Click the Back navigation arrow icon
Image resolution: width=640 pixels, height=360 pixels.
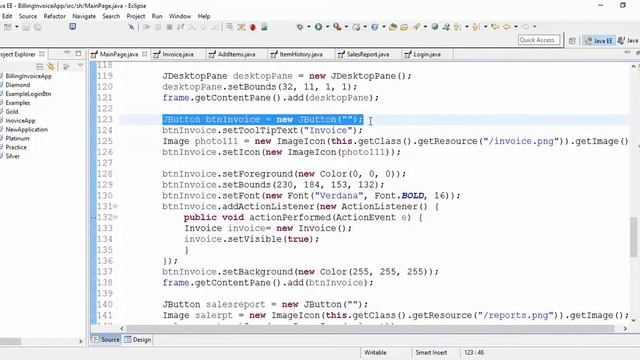507,27
